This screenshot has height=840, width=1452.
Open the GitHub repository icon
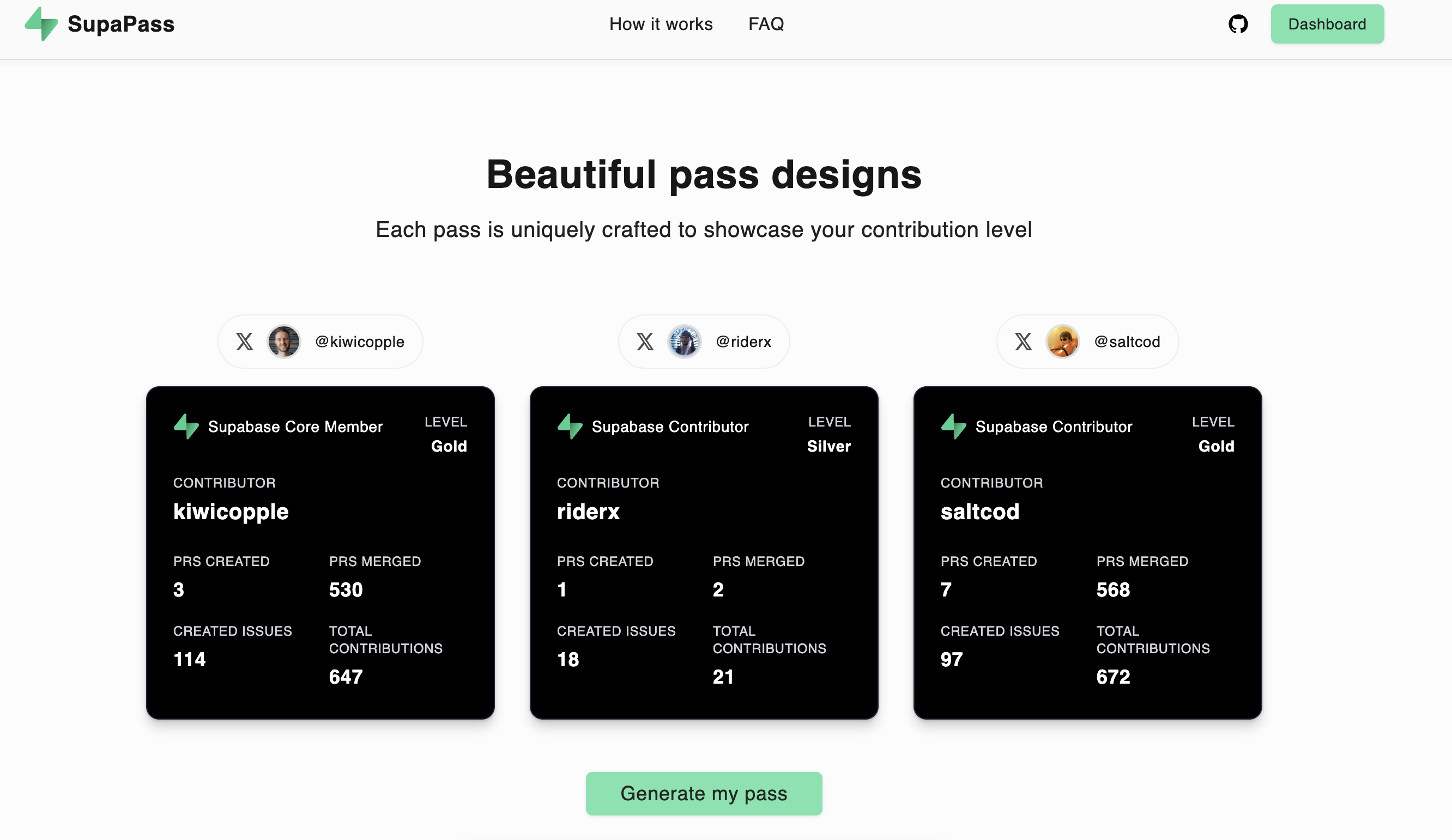[x=1238, y=24]
